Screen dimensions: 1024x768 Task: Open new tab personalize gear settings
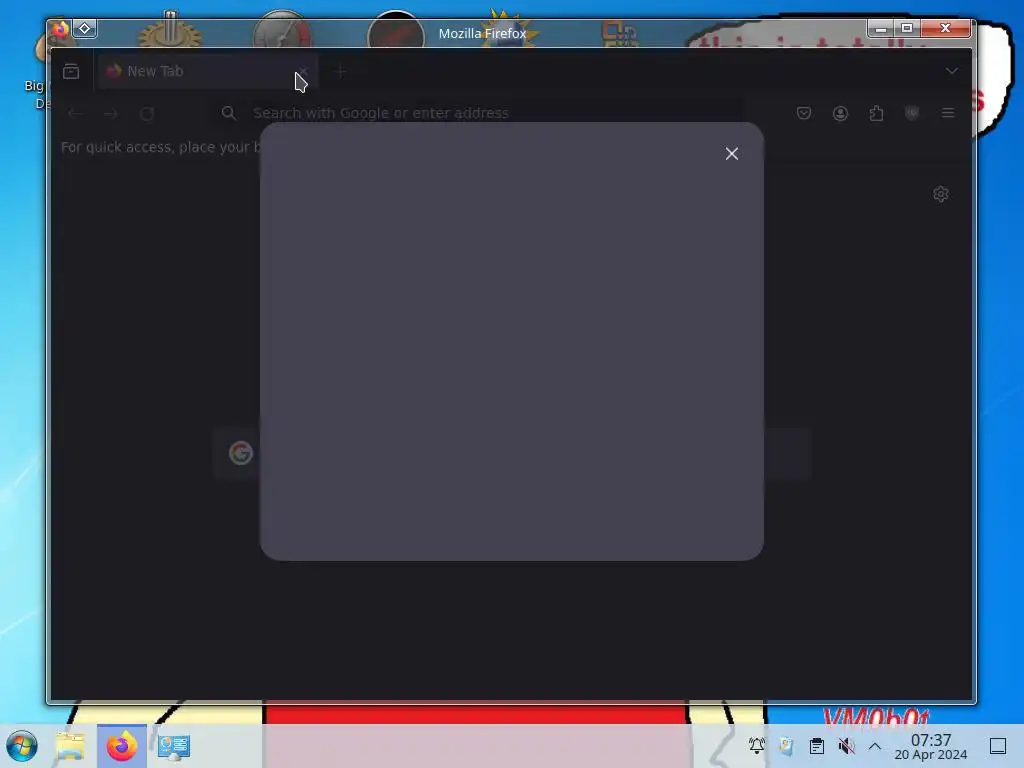click(940, 194)
